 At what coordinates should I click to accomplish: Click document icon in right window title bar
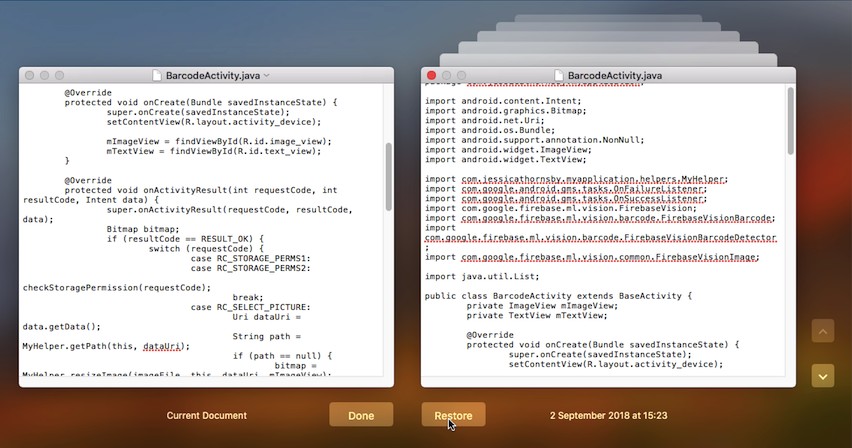[558, 76]
